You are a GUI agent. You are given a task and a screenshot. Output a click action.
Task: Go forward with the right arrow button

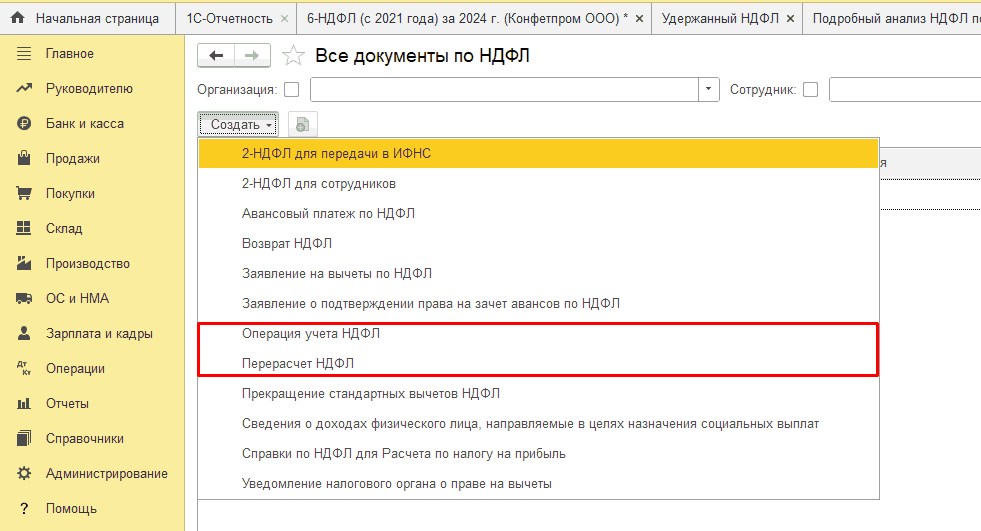pyautogui.click(x=252, y=56)
